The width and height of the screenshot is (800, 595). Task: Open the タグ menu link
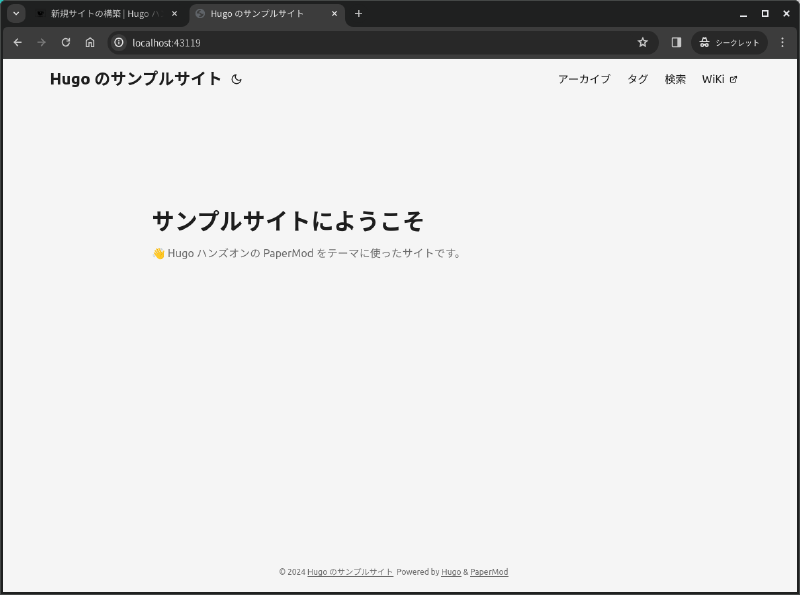click(637, 79)
